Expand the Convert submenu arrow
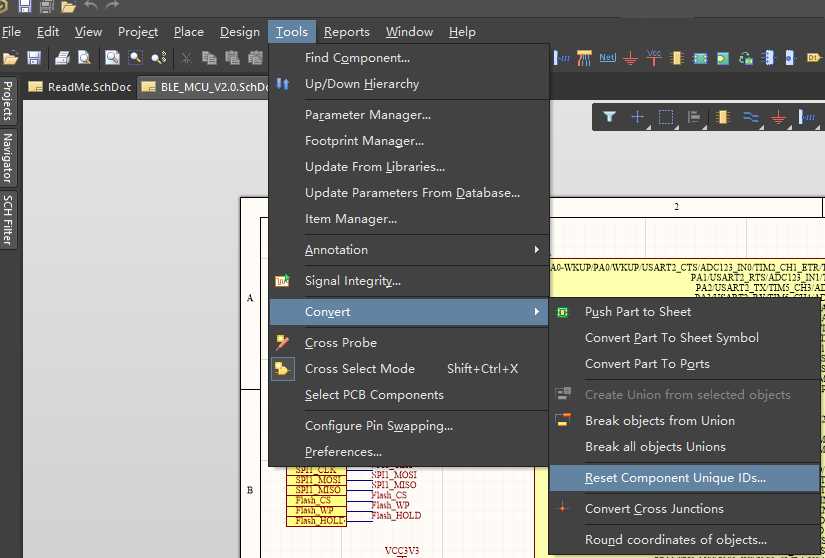The width and height of the screenshot is (825, 558). point(536,312)
